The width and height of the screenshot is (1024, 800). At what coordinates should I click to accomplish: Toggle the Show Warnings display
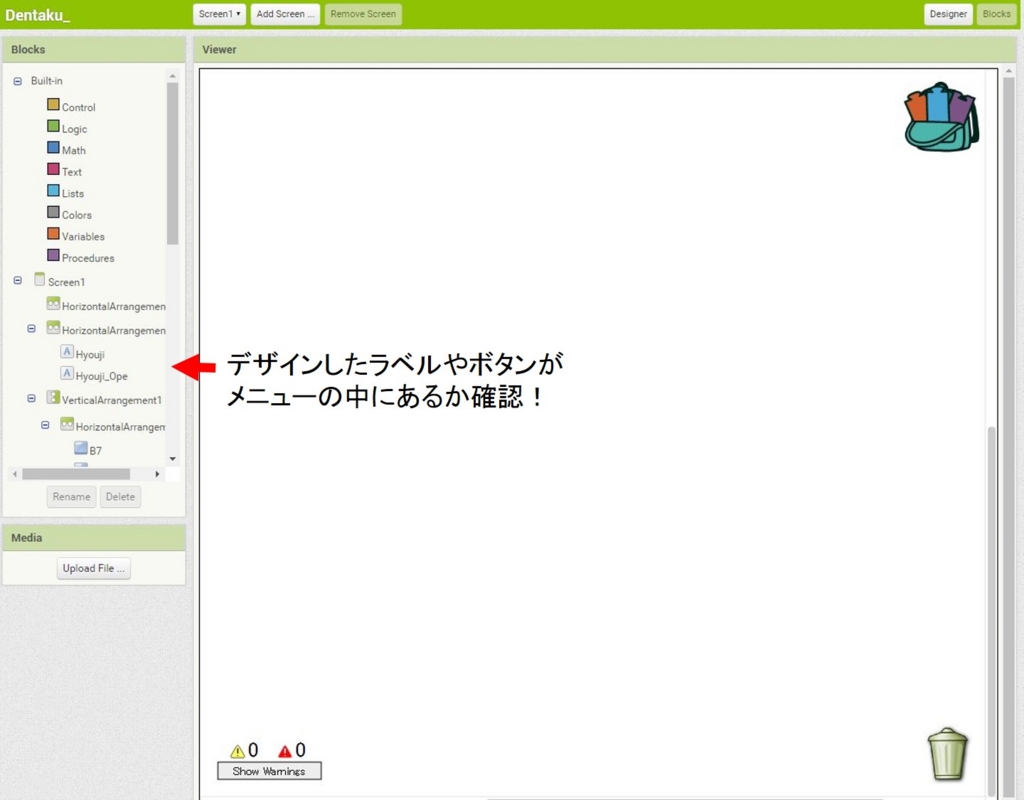[x=268, y=770]
